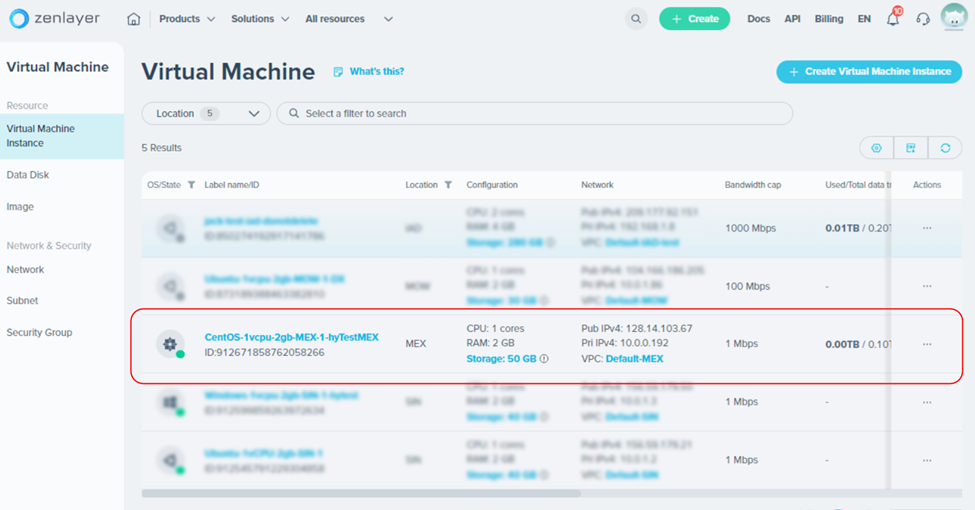Screen dimensions: 975x510
Task: Click the Pri IPv4: 10.0.0.192 text
Action: (625, 343)
